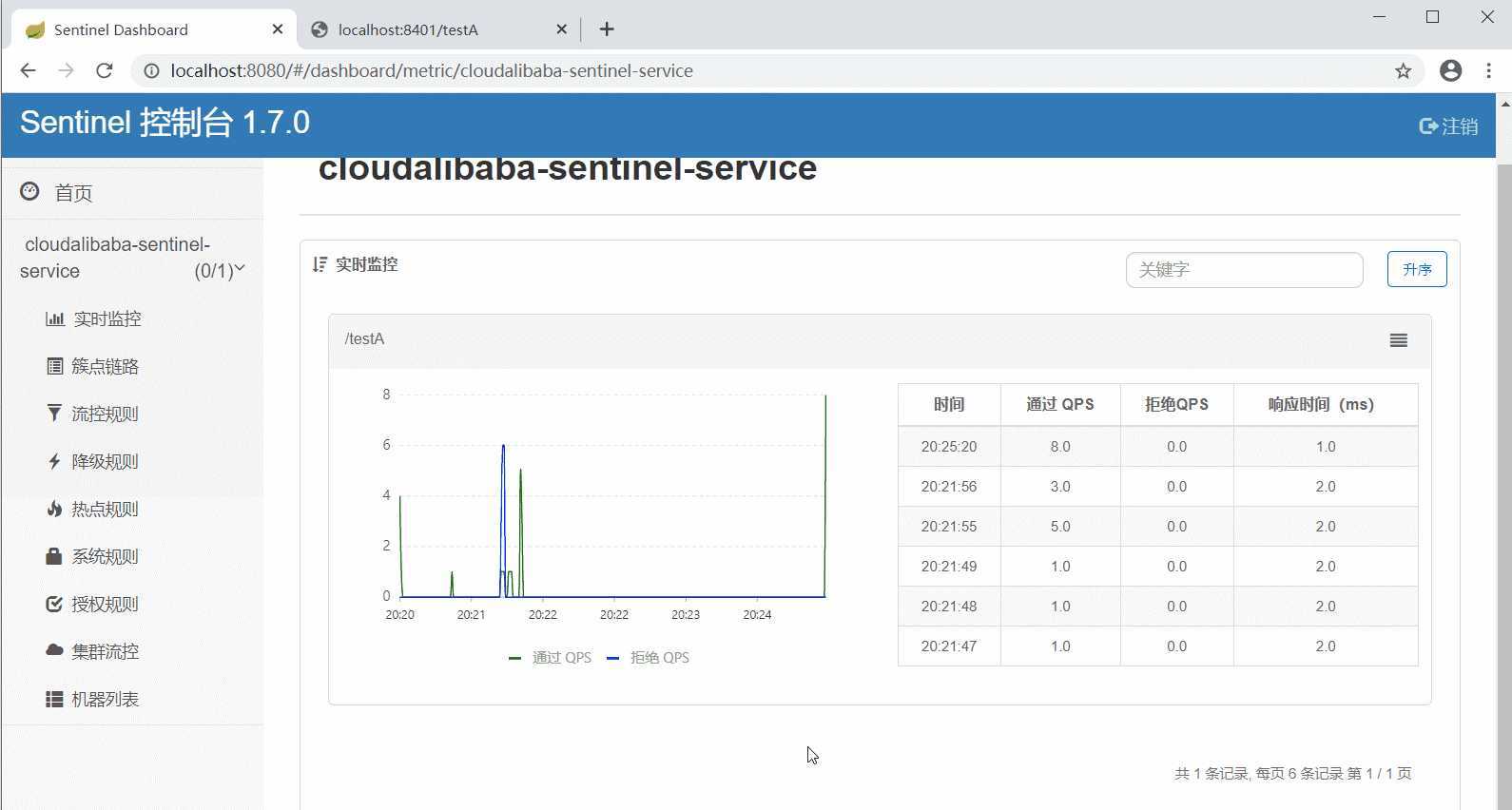Viewport: 1512px width, 810px height.
Task: Click the browser forward arrow
Action: (66, 70)
